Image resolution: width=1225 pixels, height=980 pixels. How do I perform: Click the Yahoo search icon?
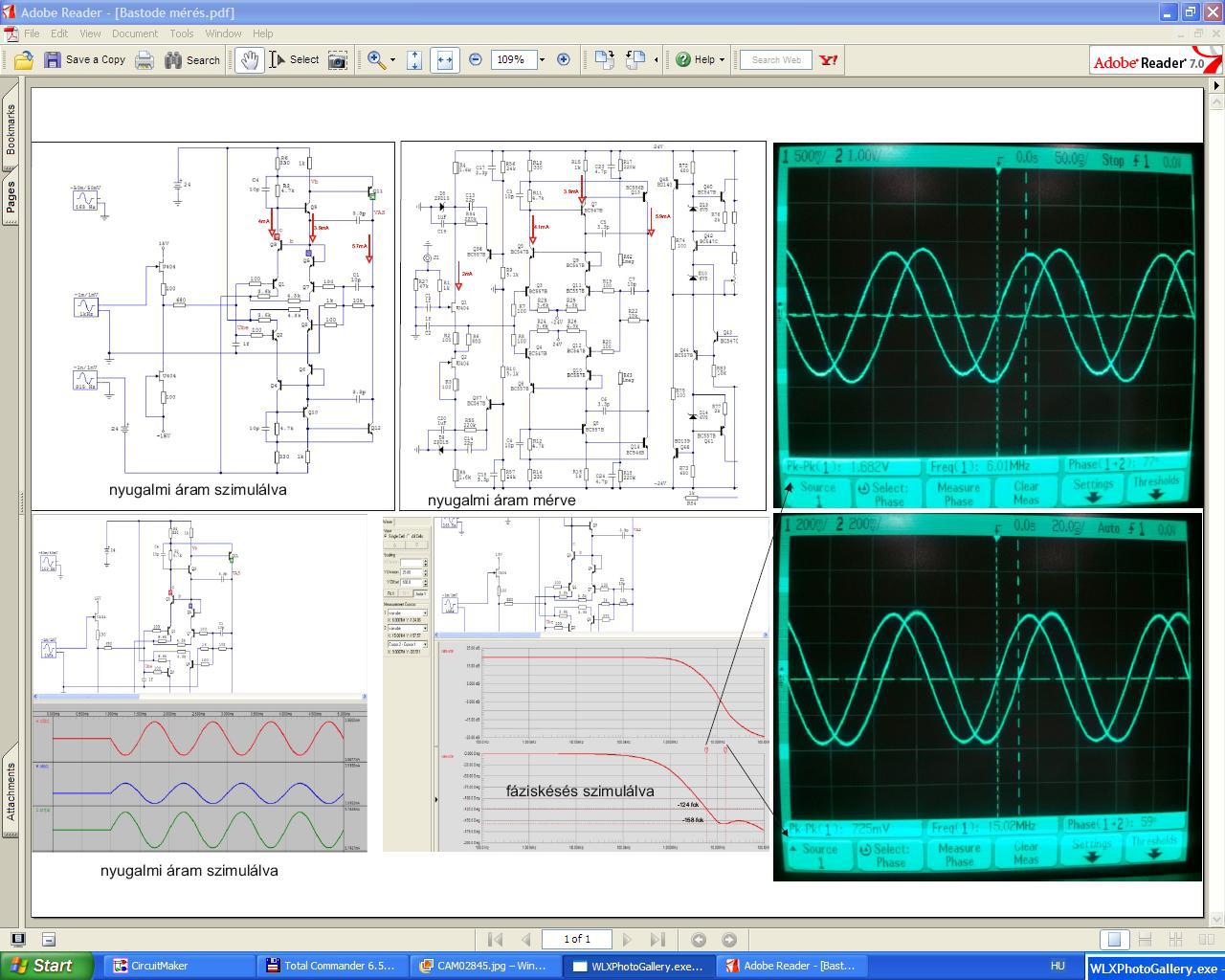coord(829,59)
